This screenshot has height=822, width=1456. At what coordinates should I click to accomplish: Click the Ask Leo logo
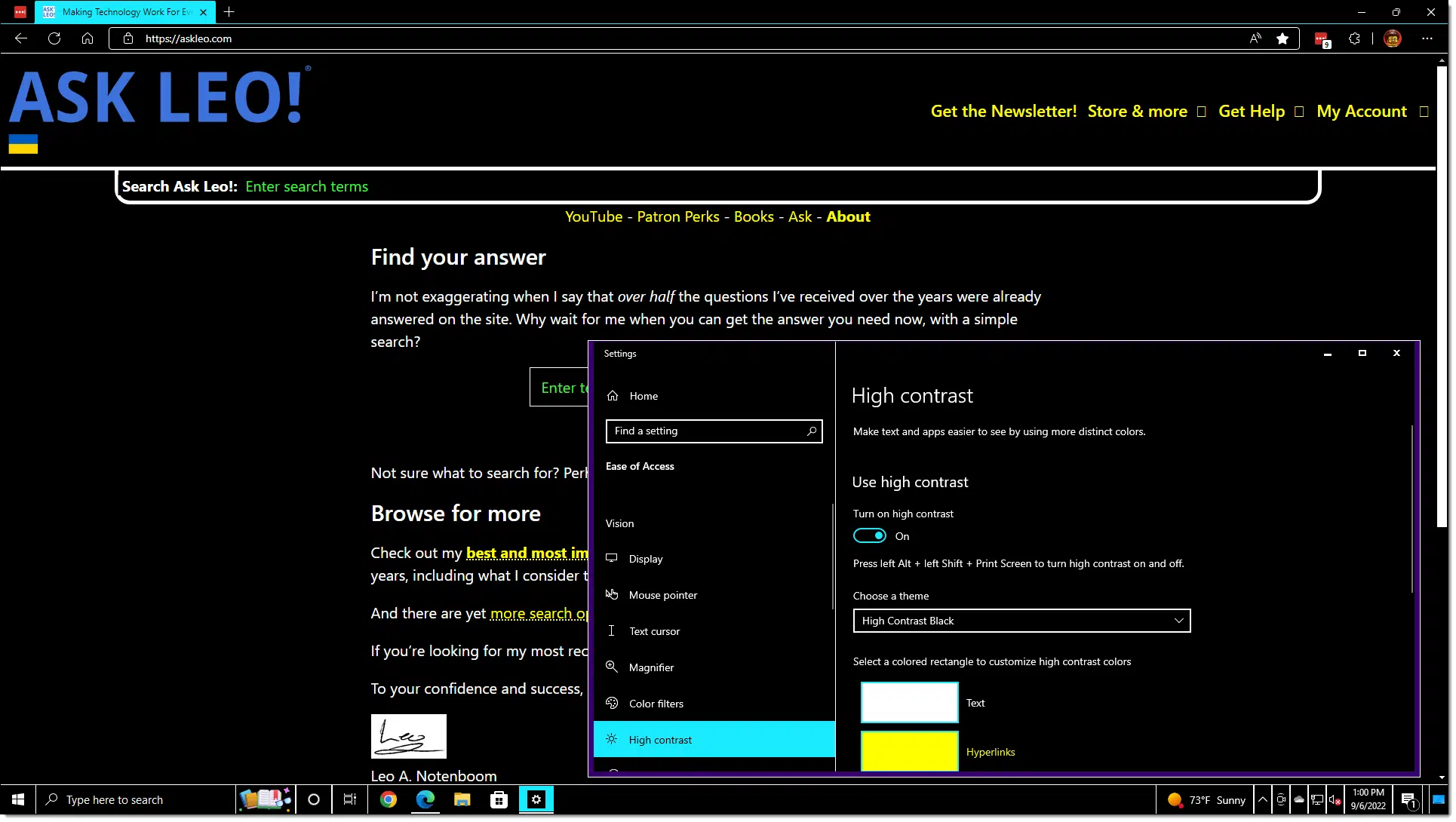(x=159, y=97)
